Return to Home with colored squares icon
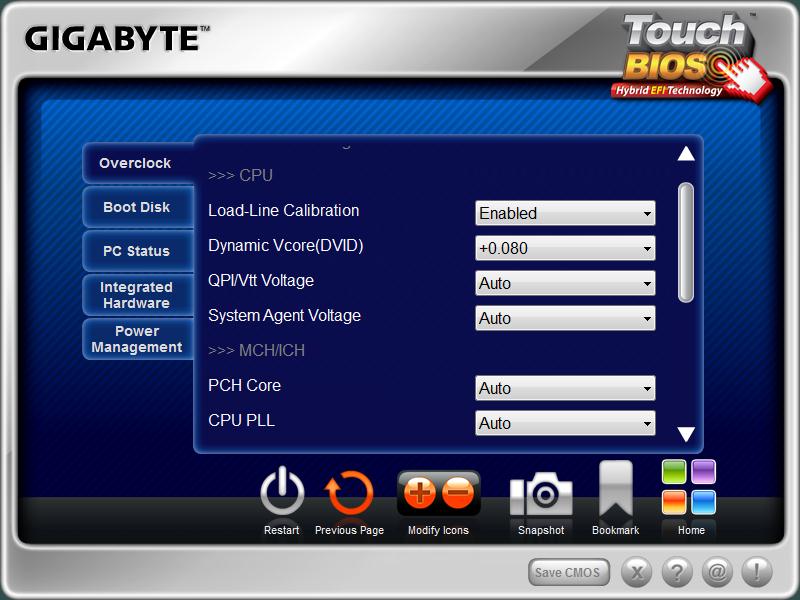 (x=690, y=488)
